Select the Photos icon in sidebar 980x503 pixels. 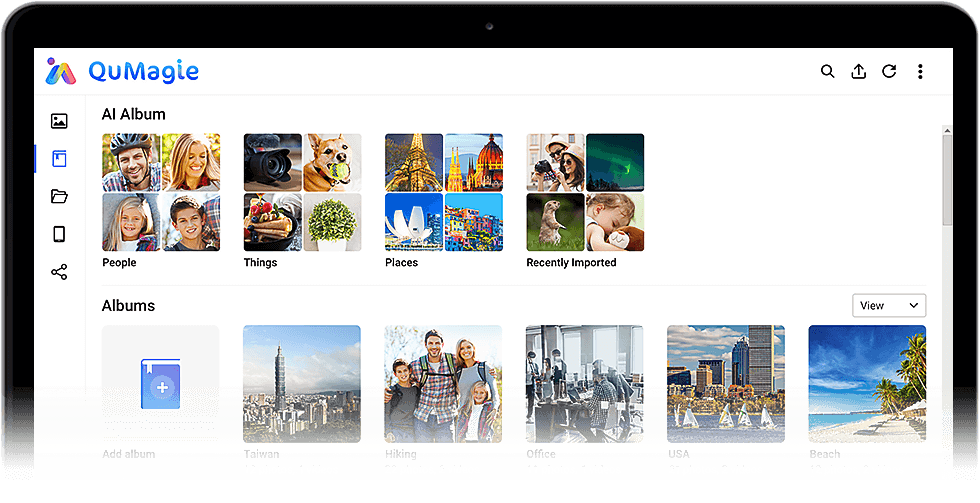[59, 121]
